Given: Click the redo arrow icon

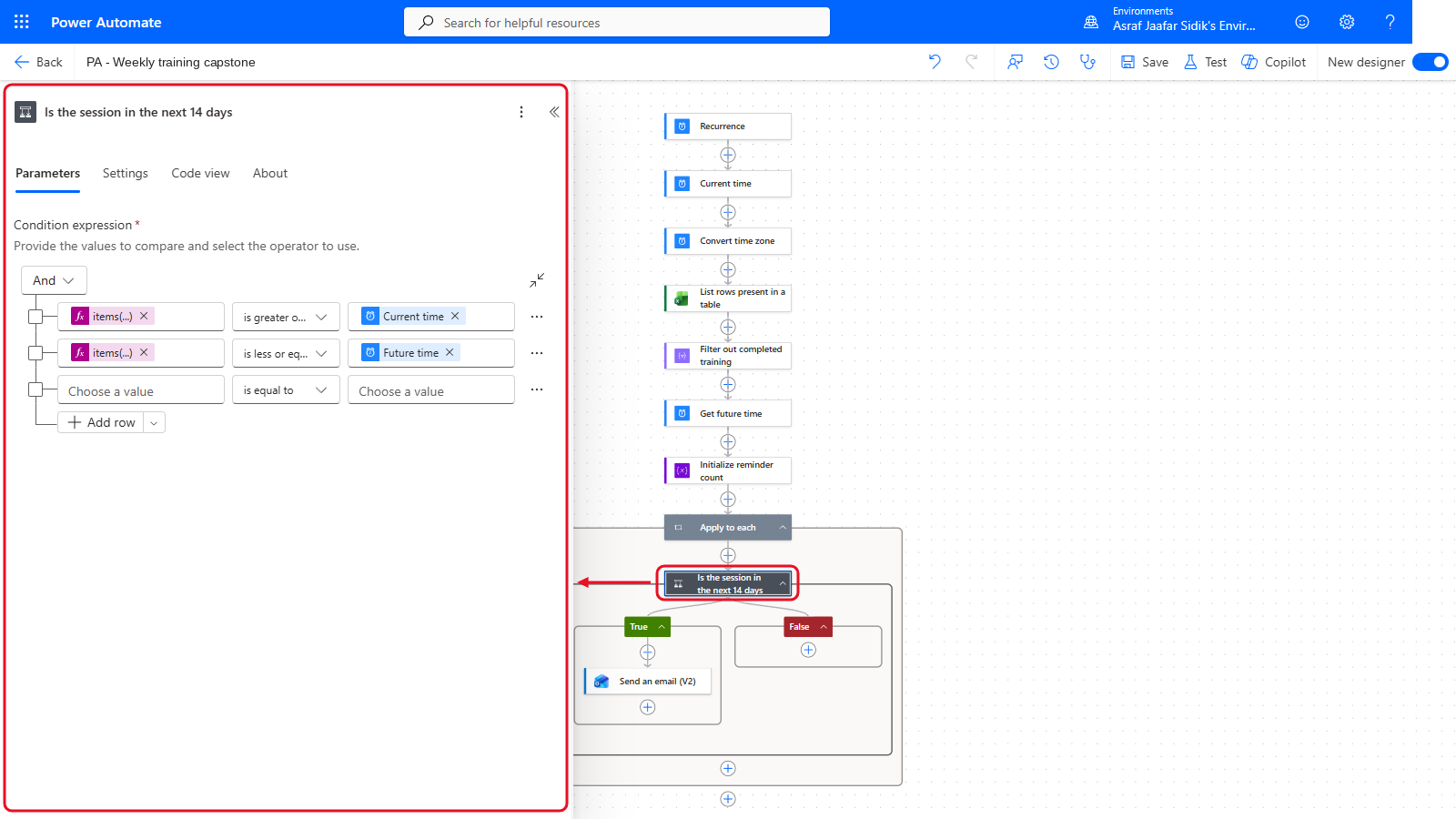Looking at the screenshot, I should [x=972, y=62].
